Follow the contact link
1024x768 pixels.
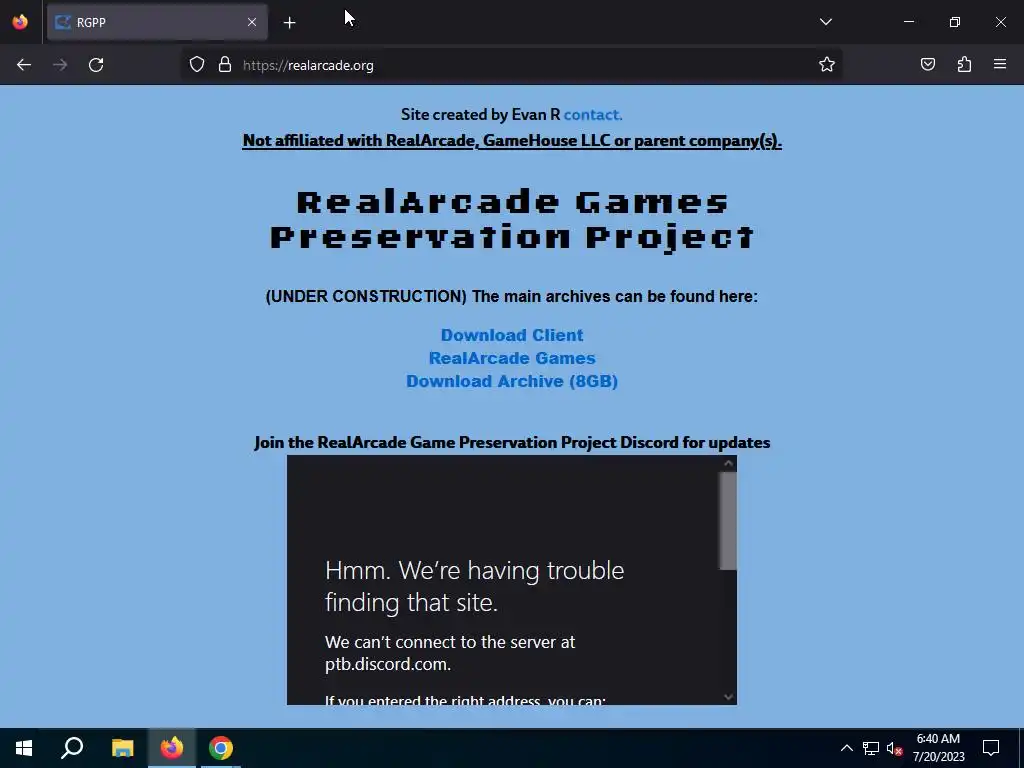click(x=593, y=115)
